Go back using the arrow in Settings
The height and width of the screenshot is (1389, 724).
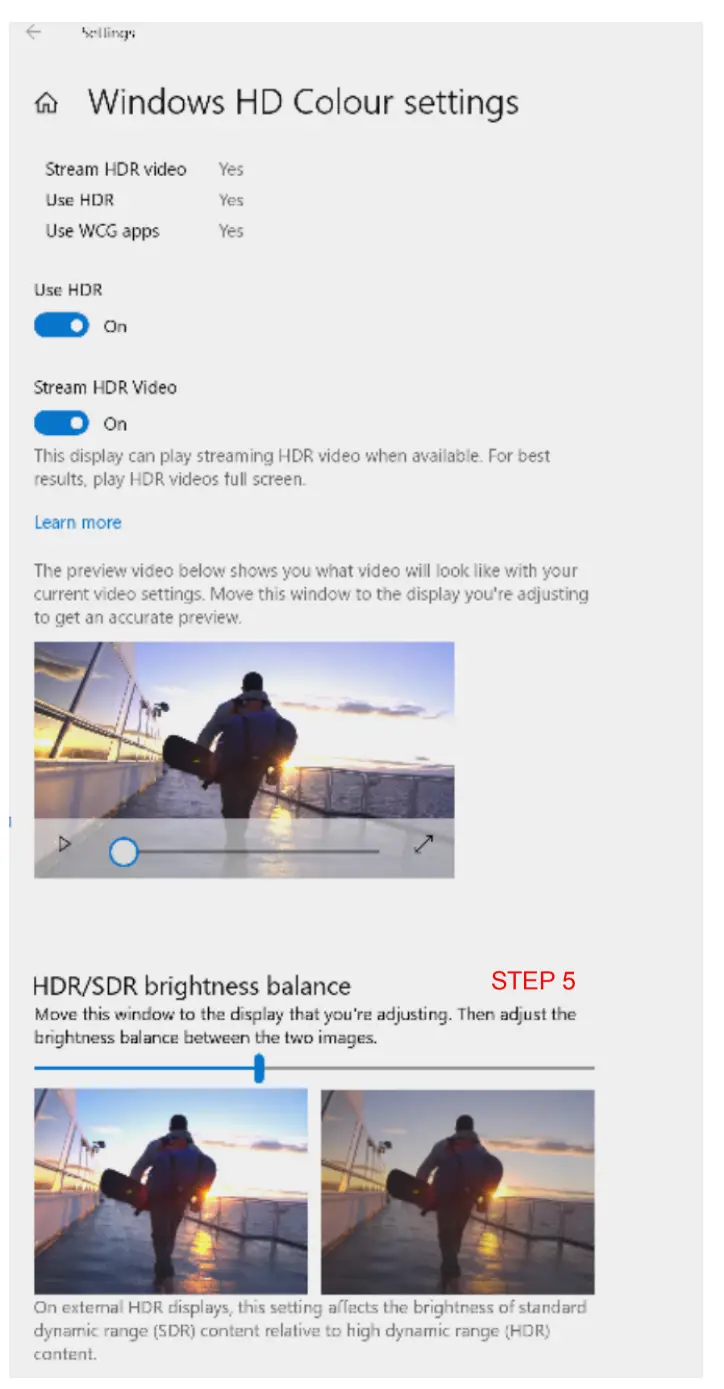pyautogui.click(x=34, y=33)
